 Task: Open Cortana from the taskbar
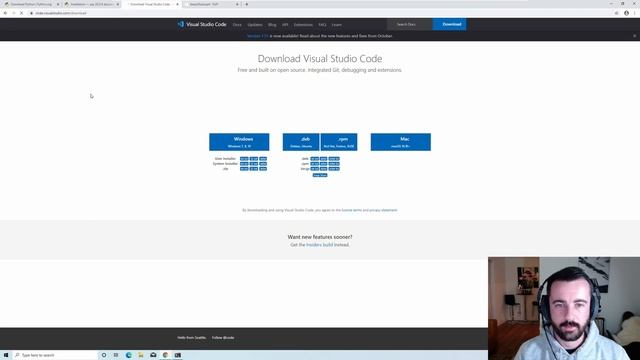click(x=104, y=355)
